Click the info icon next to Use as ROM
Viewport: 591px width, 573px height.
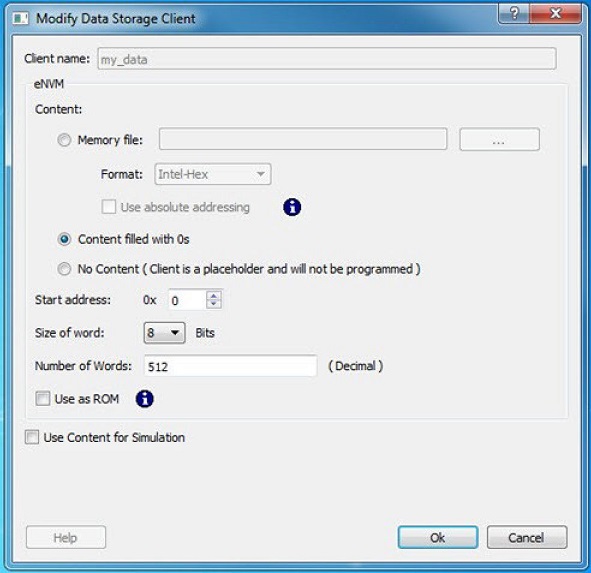coord(145,399)
